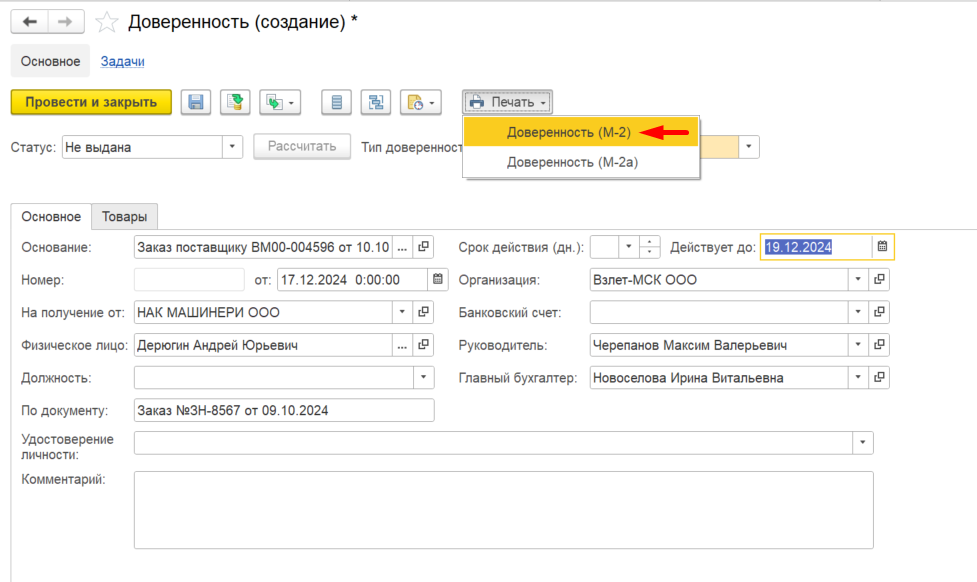Choose Доверенность (М-2а) from the print menu
Viewport: 977px width, 582px height.
[581, 162]
